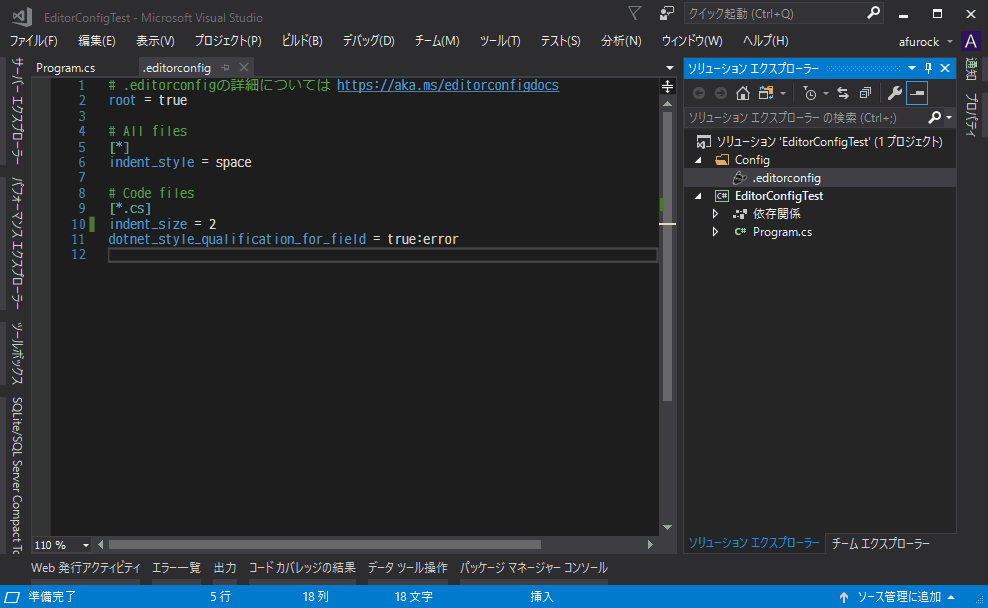Open Solution Explorer window position dropdown
This screenshot has height=608, width=988.
912,68
